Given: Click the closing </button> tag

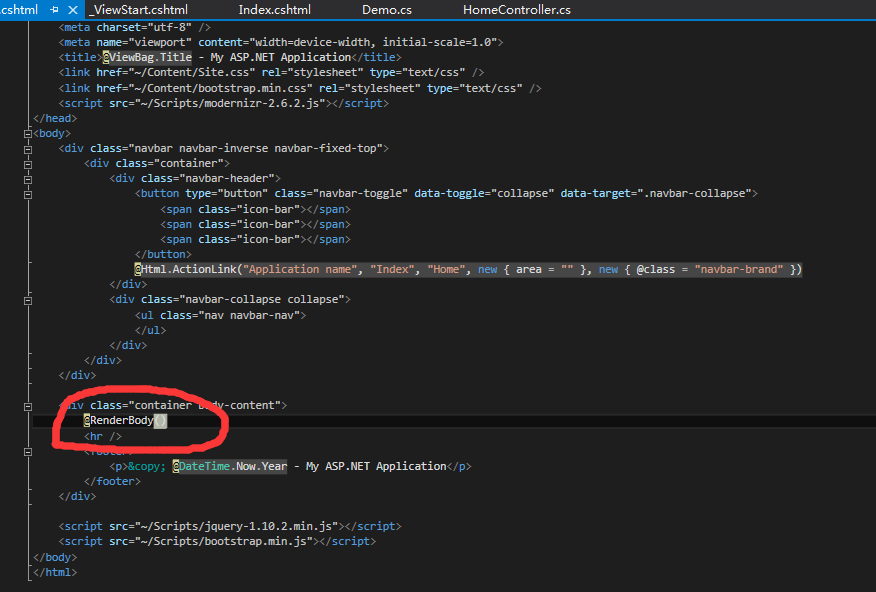Looking at the screenshot, I should coord(163,254).
